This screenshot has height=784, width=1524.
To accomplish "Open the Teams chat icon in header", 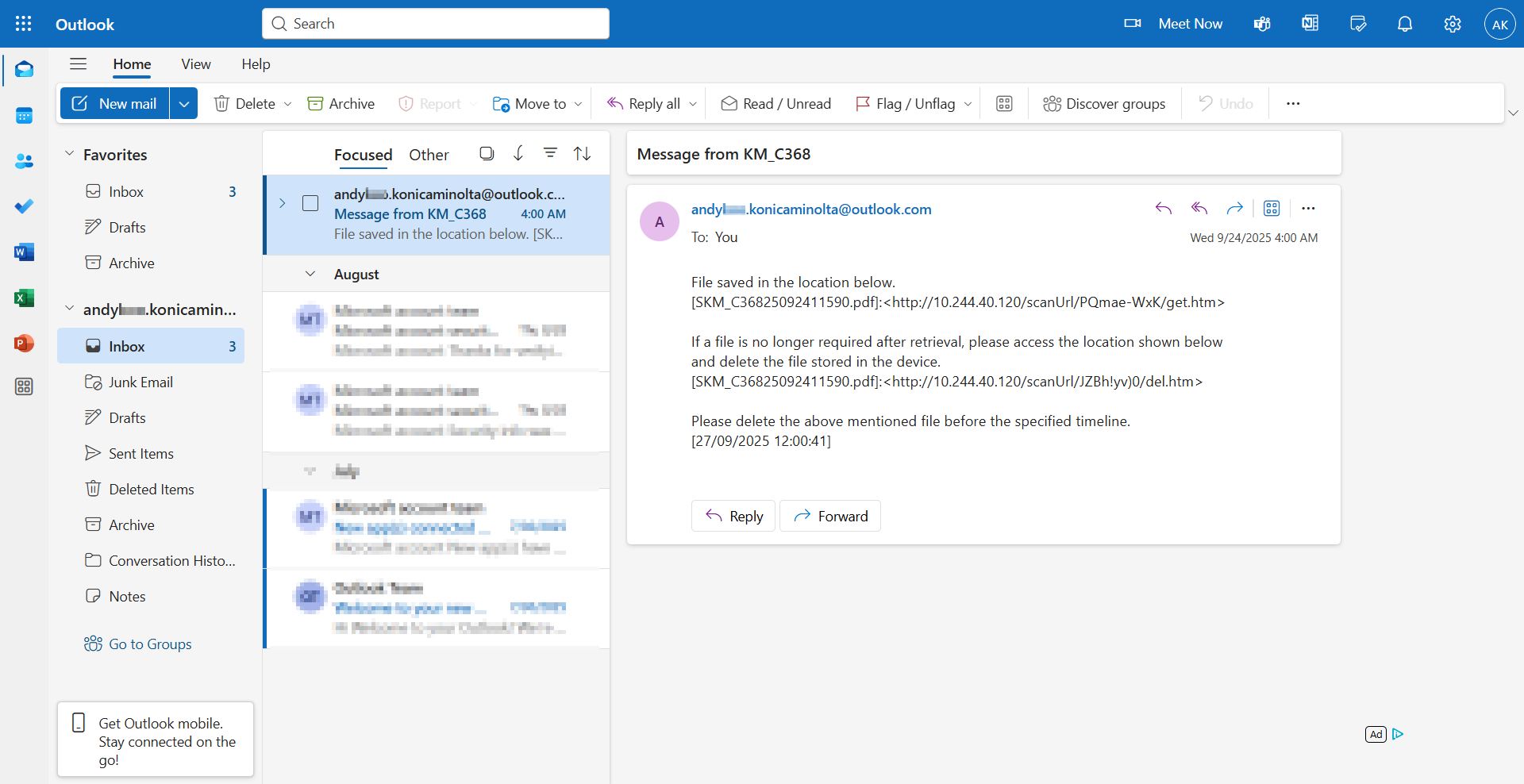I will coord(1262,24).
